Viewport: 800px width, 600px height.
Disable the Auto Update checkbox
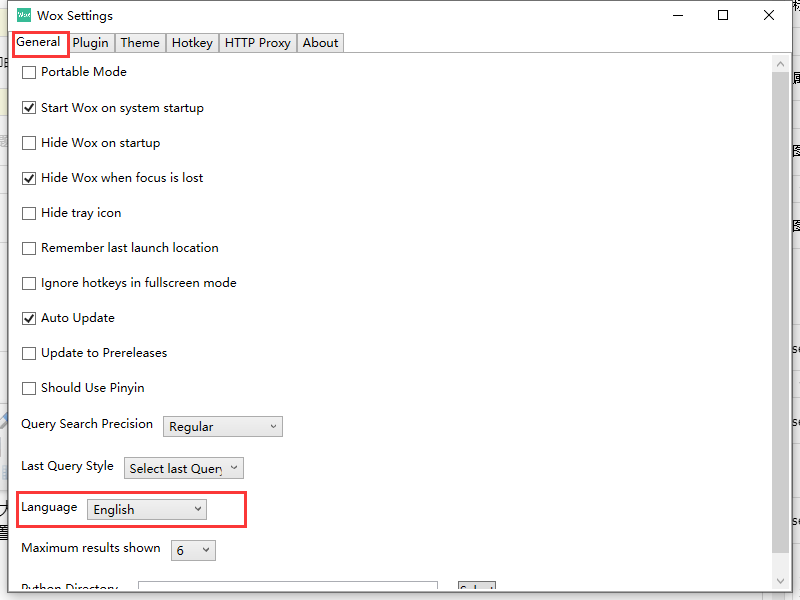[x=29, y=318]
